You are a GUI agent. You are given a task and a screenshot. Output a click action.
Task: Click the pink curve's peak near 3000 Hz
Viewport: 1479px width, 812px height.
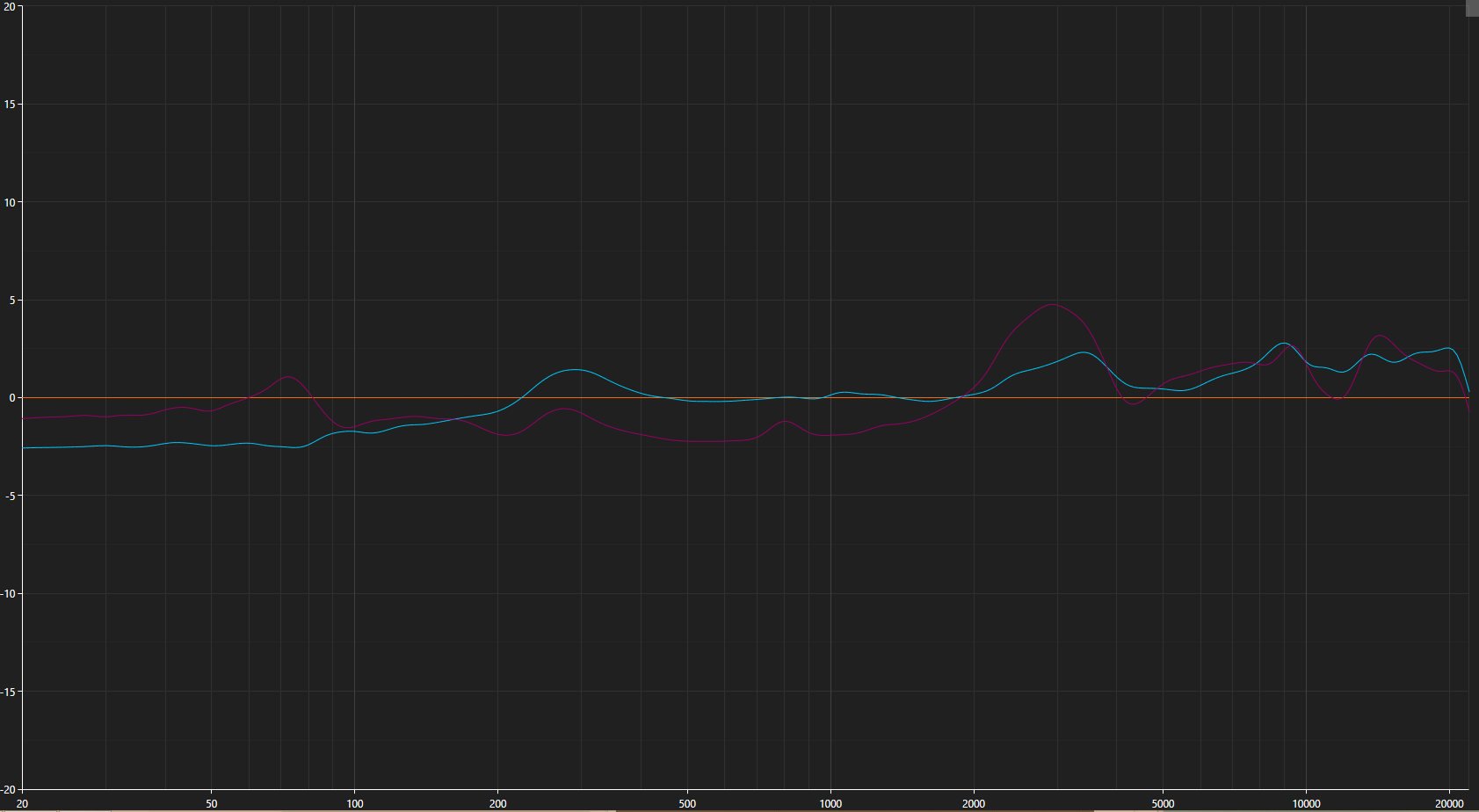click(1053, 304)
